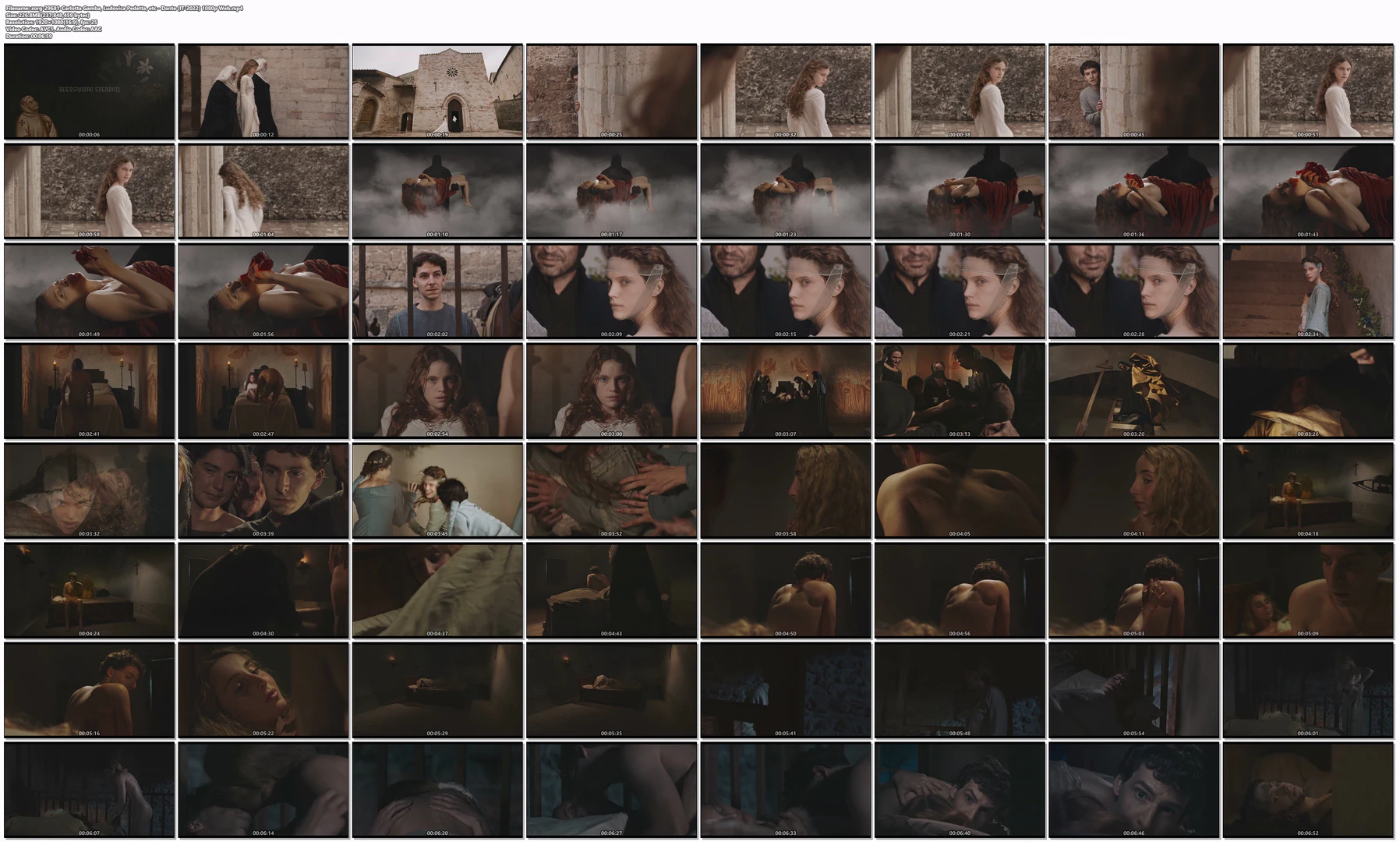This screenshot has height=842, width=1400.
Task: Open the frame stamped 00:02:15
Action: click(786, 291)
